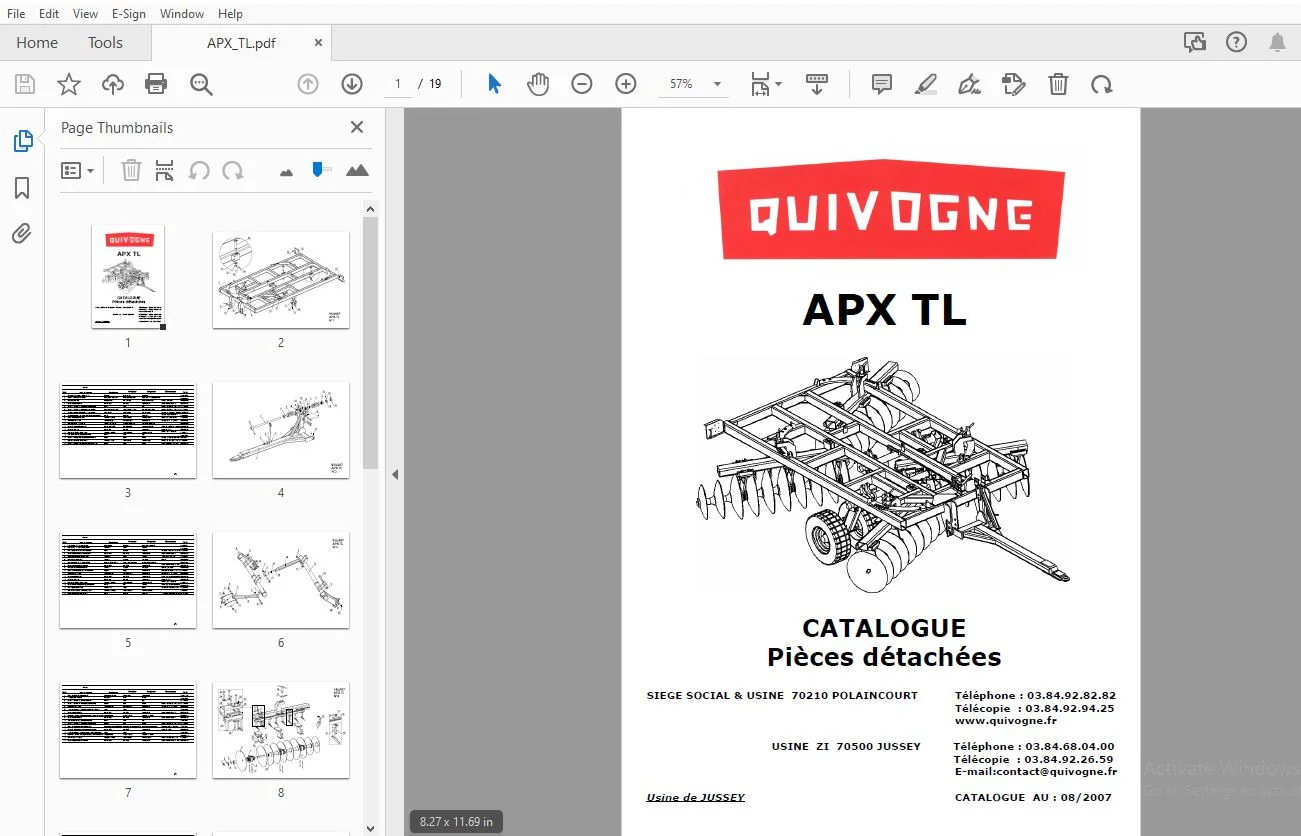Open the File menu

tap(16, 13)
